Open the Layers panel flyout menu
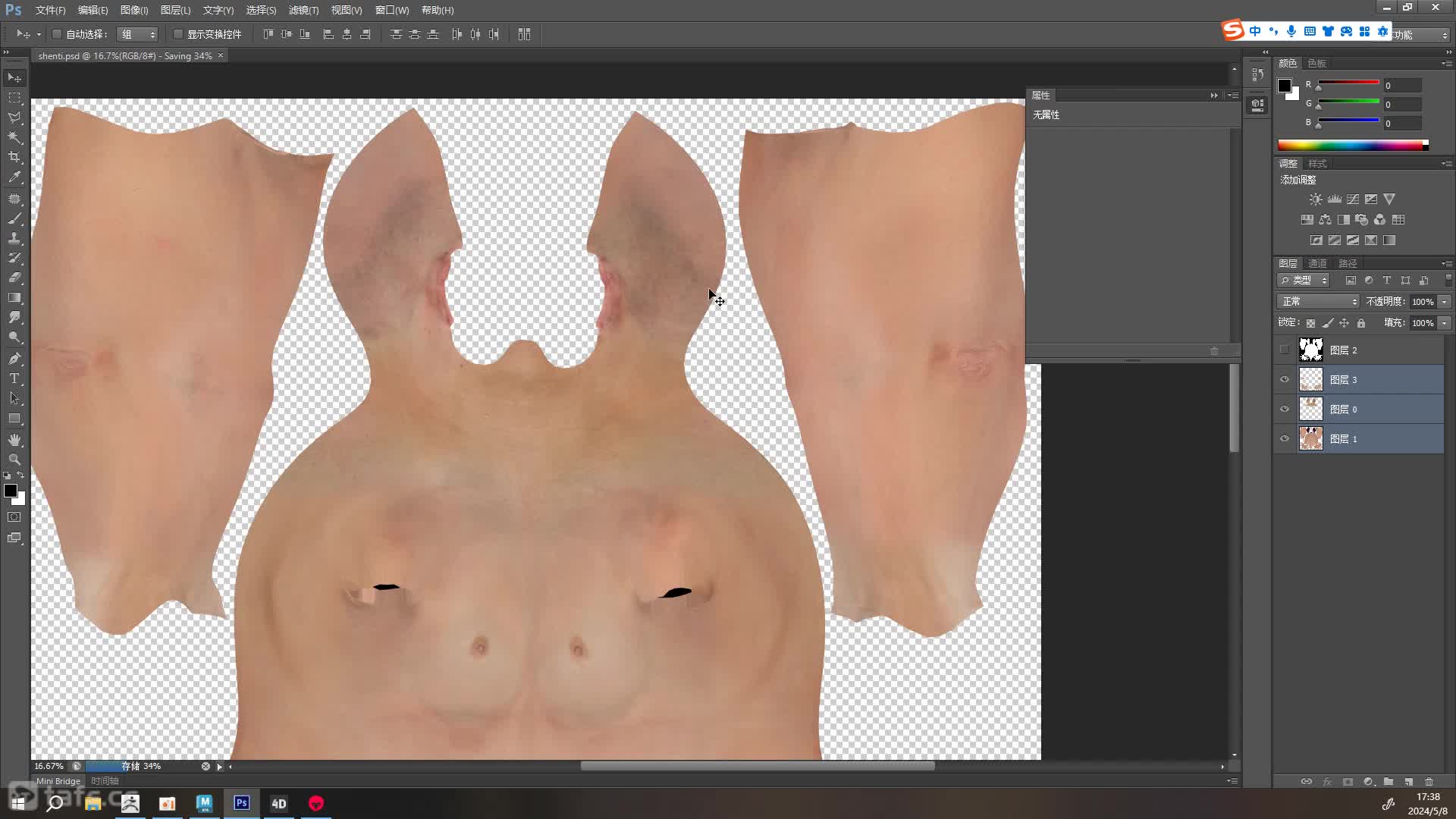The height and width of the screenshot is (819, 1456). click(x=1447, y=264)
